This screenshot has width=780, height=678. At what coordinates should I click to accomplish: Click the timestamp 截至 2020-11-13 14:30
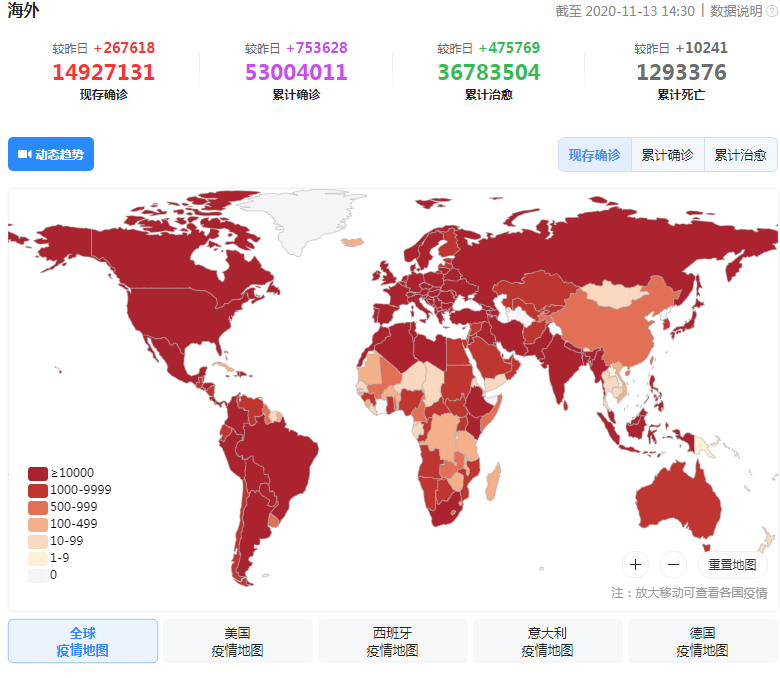click(x=625, y=11)
